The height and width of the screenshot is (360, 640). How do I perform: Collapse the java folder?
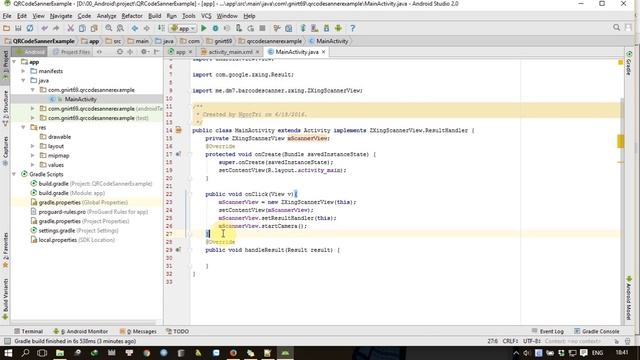pyautogui.click(x=23, y=80)
